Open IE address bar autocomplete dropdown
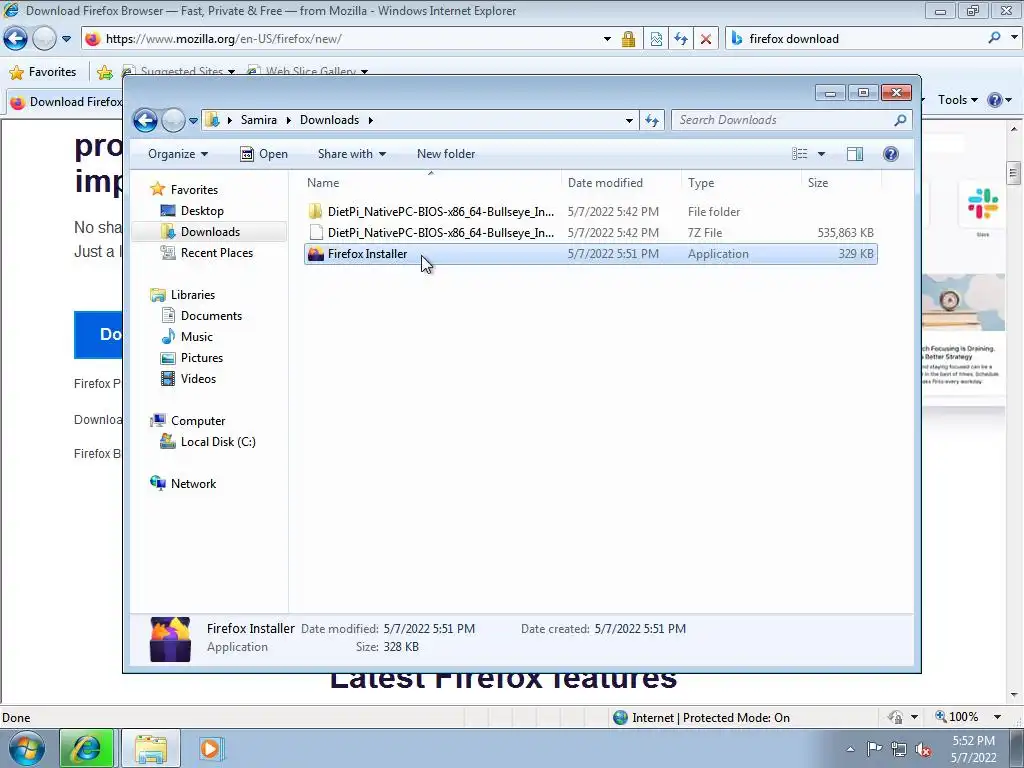 (607, 39)
